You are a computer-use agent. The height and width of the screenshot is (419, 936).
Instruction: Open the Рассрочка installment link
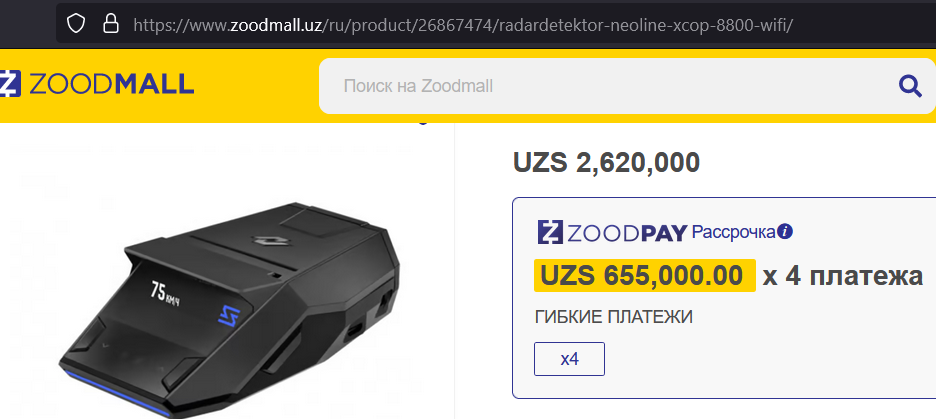(x=734, y=232)
